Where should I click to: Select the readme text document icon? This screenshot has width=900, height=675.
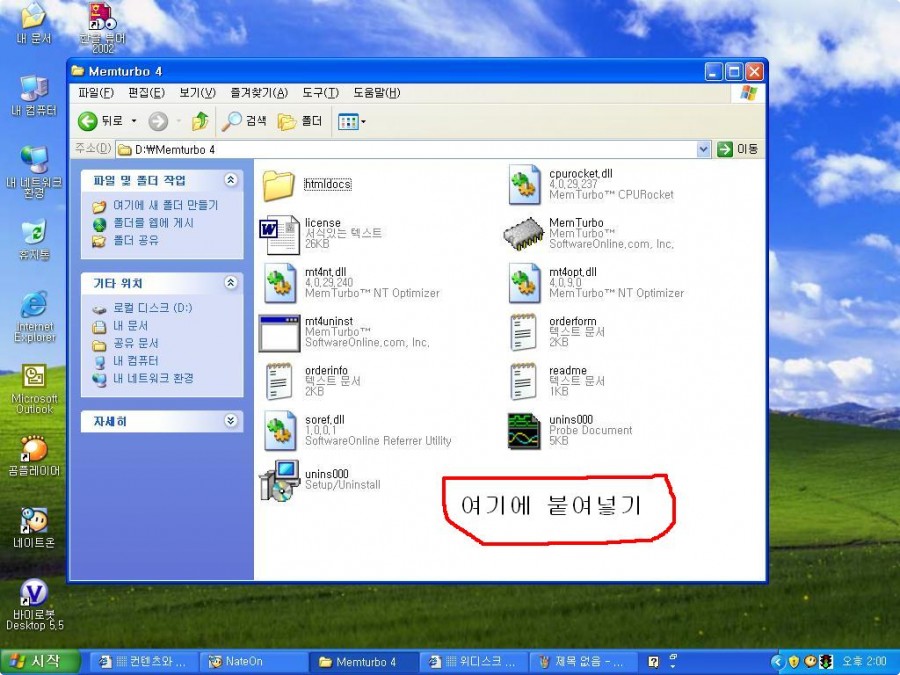click(x=523, y=381)
